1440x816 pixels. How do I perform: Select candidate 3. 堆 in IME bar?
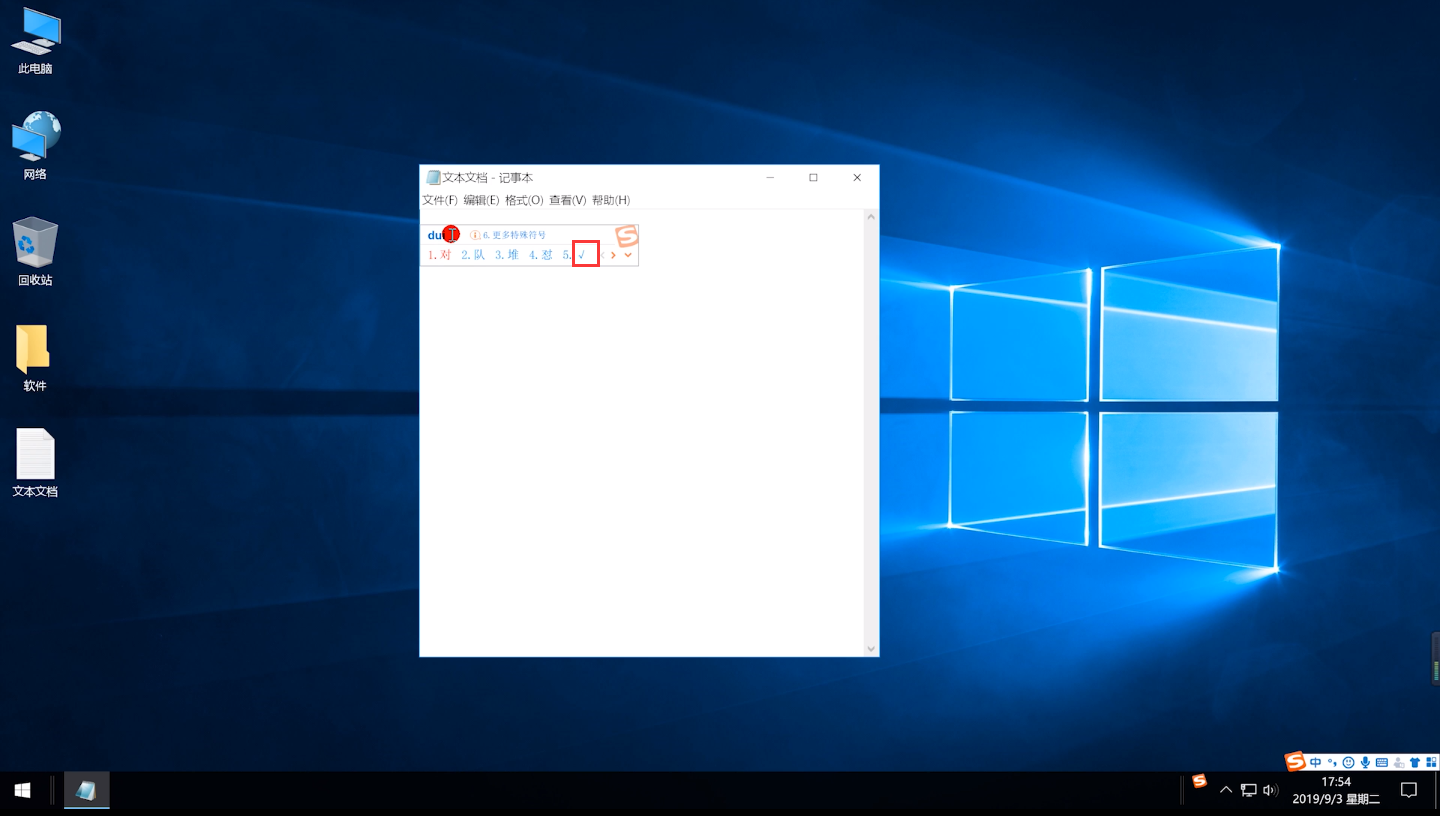(507, 255)
